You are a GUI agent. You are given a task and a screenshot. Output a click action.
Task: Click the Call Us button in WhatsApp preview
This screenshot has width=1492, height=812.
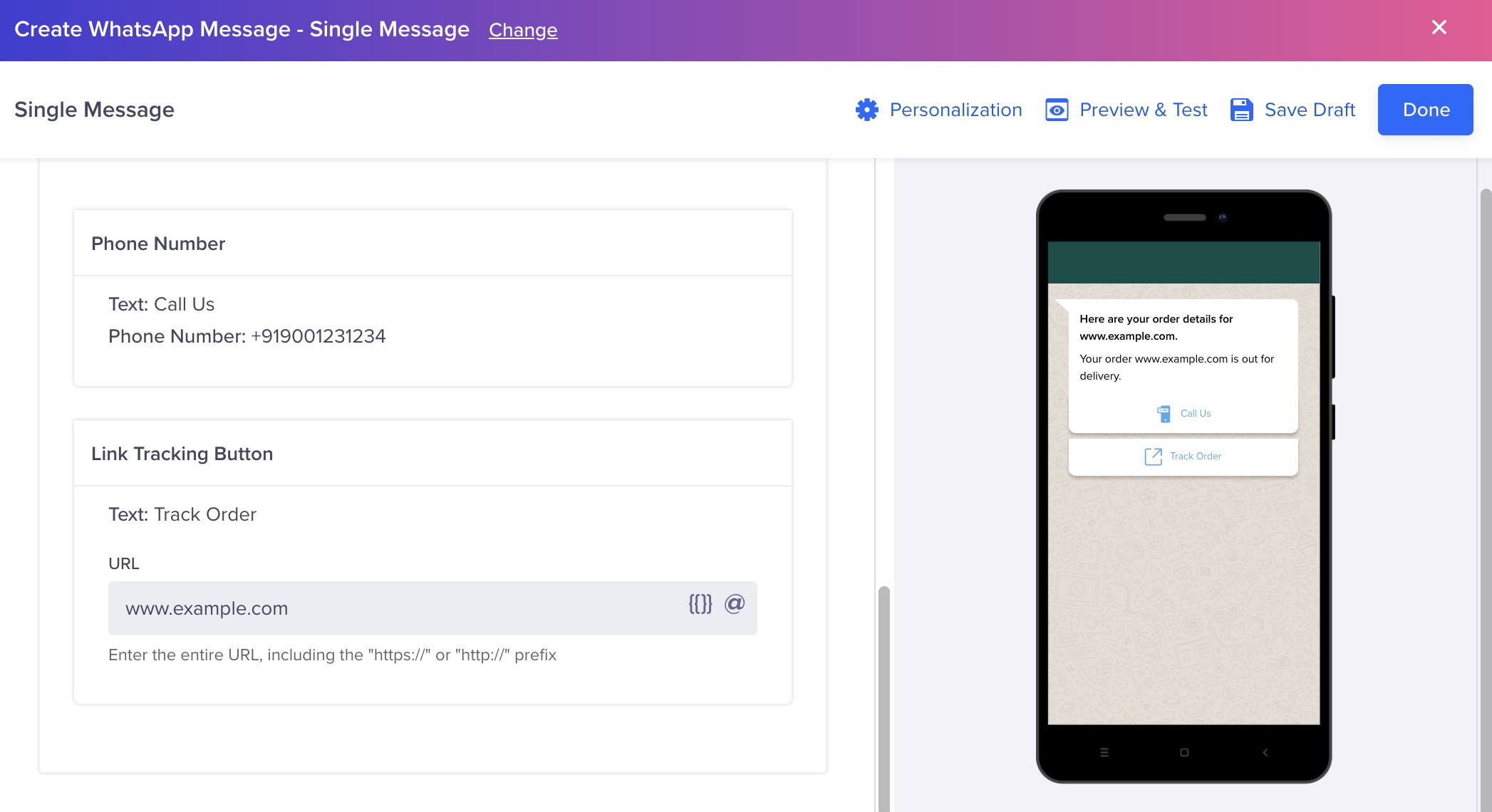[1183, 413]
